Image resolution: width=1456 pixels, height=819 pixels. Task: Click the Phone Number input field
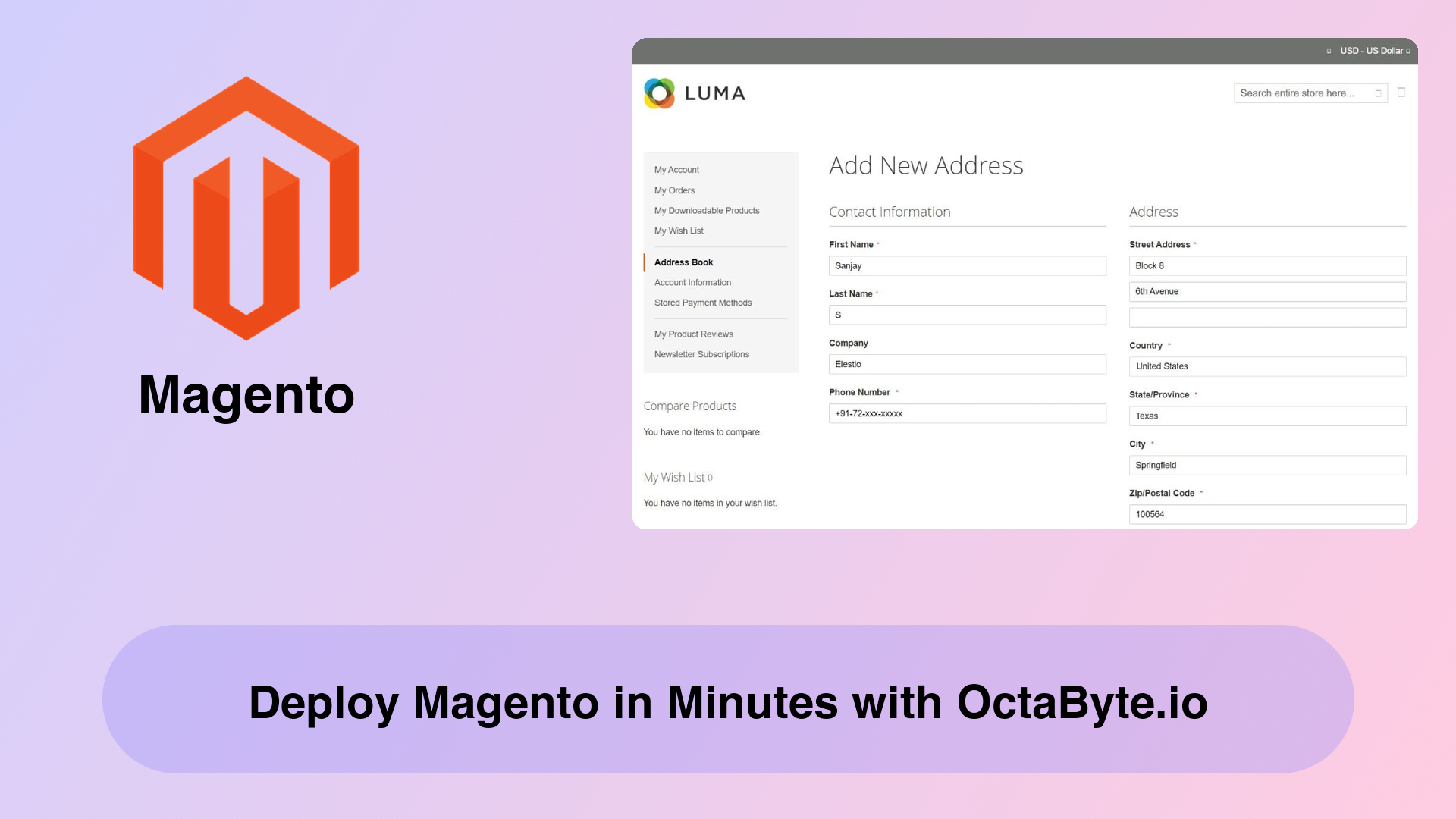tap(967, 413)
